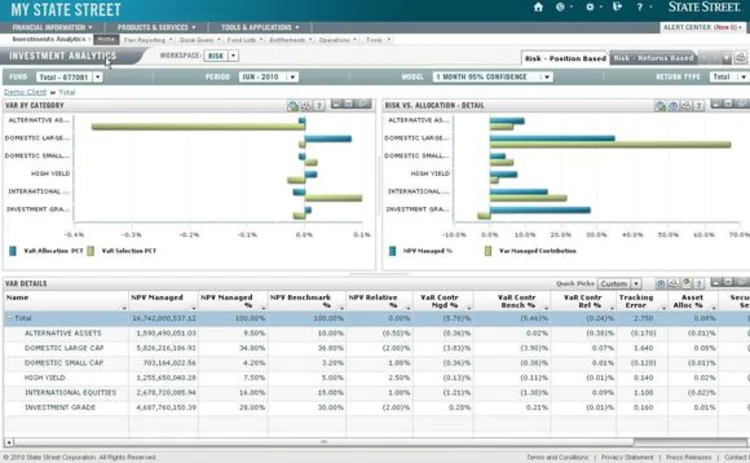Open the extra tabs dropdown after Returns Based

726,58
